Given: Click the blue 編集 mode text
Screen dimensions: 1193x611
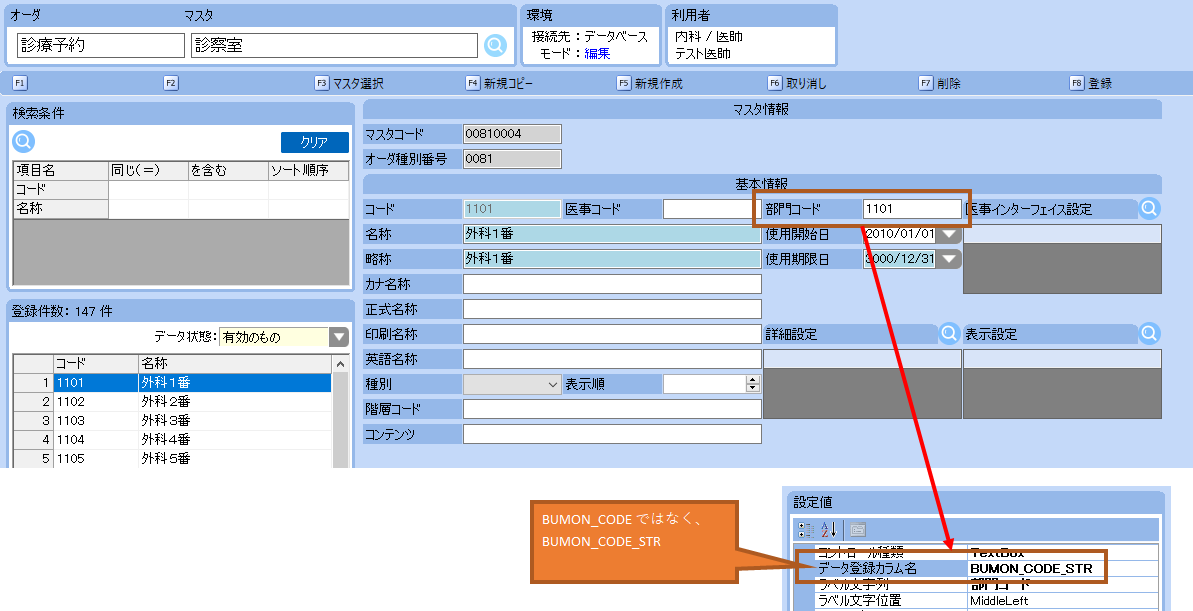Looking at the screenshot, I should click(x=597, y=53).
